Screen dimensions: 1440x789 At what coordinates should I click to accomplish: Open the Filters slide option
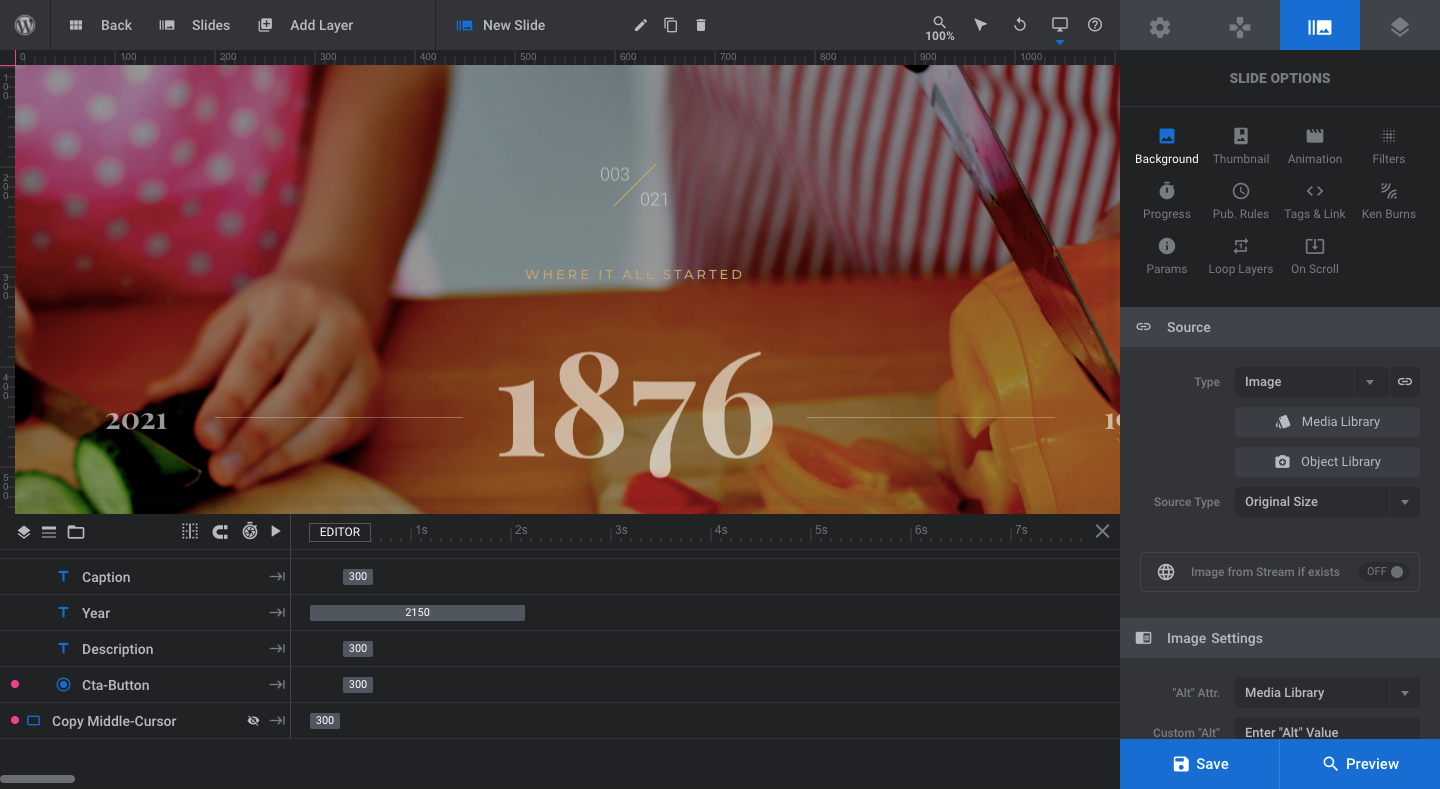pyautogui.click(x=1388, y=145)
